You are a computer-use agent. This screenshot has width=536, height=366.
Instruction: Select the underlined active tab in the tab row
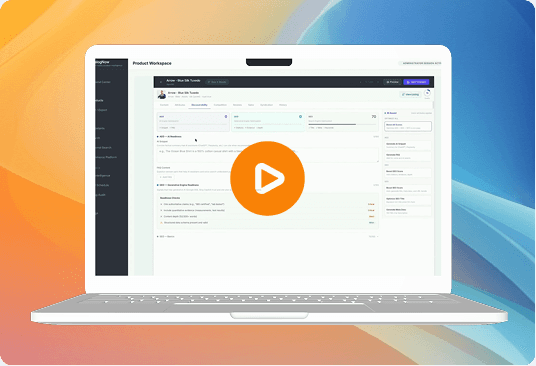[x=199, y=105]
